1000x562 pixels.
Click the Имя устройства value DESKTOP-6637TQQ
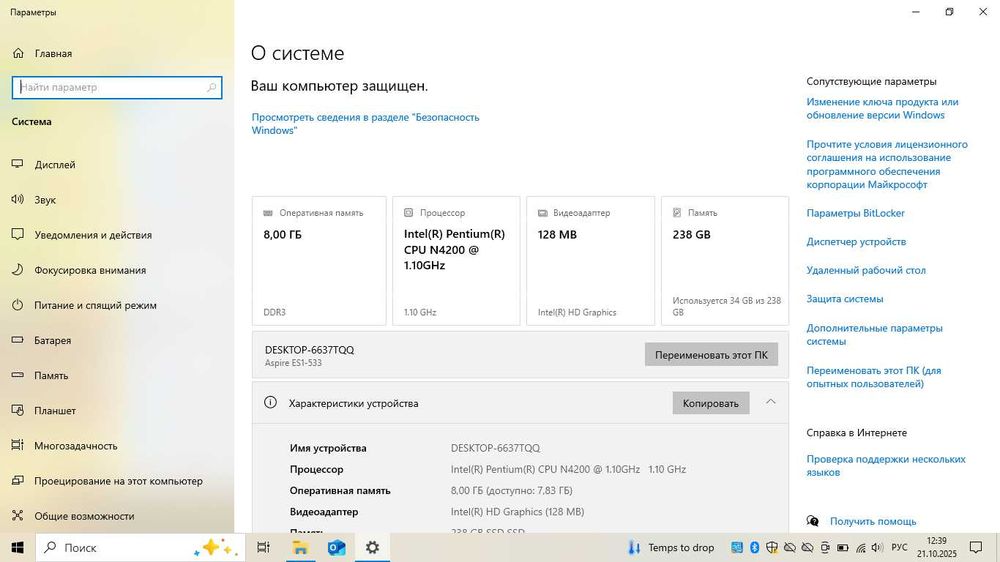(x=496, y=448)
